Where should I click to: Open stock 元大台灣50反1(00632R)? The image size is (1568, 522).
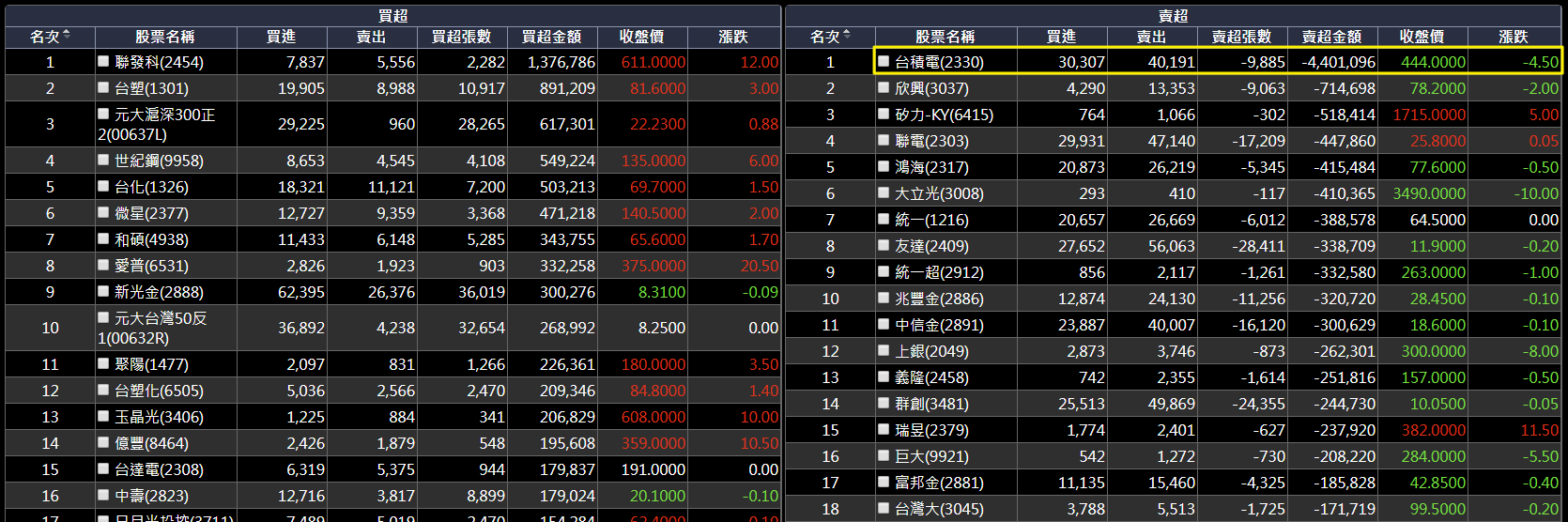tap(152, 328)
